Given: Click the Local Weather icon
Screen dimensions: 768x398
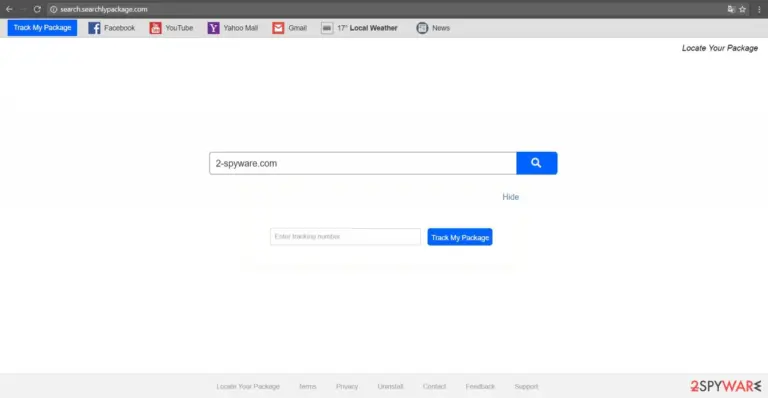Looking at the screenshot, I should (x=327, y=28).
